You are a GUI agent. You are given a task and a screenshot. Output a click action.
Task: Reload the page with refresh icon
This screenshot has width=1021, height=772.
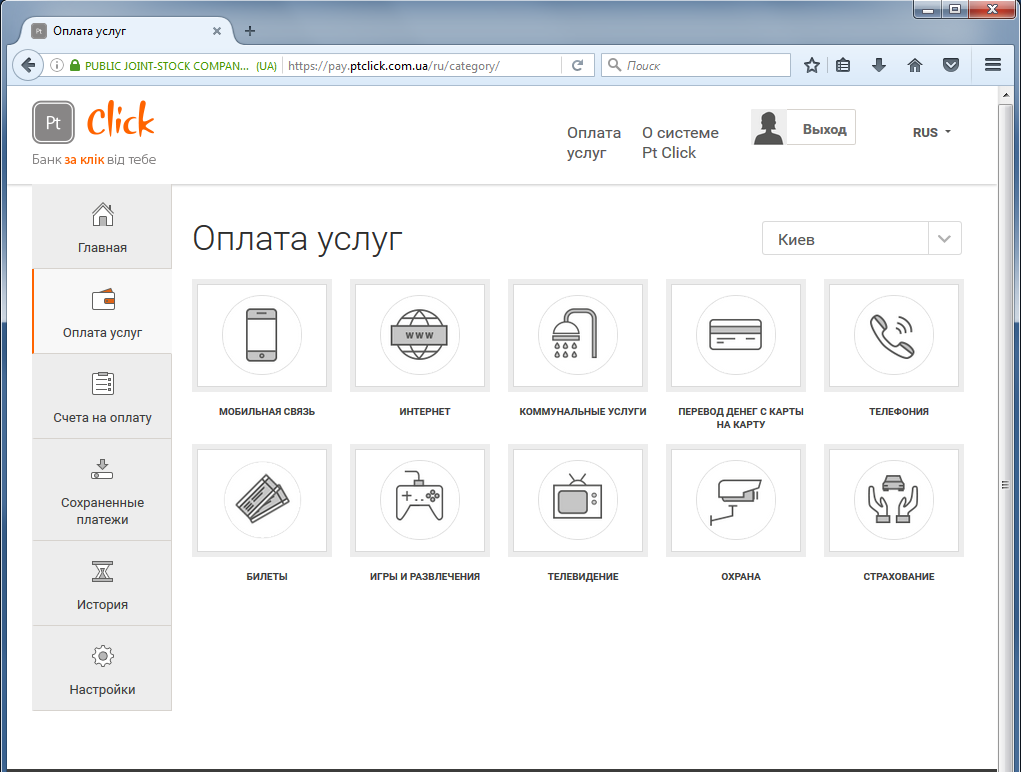578,65
